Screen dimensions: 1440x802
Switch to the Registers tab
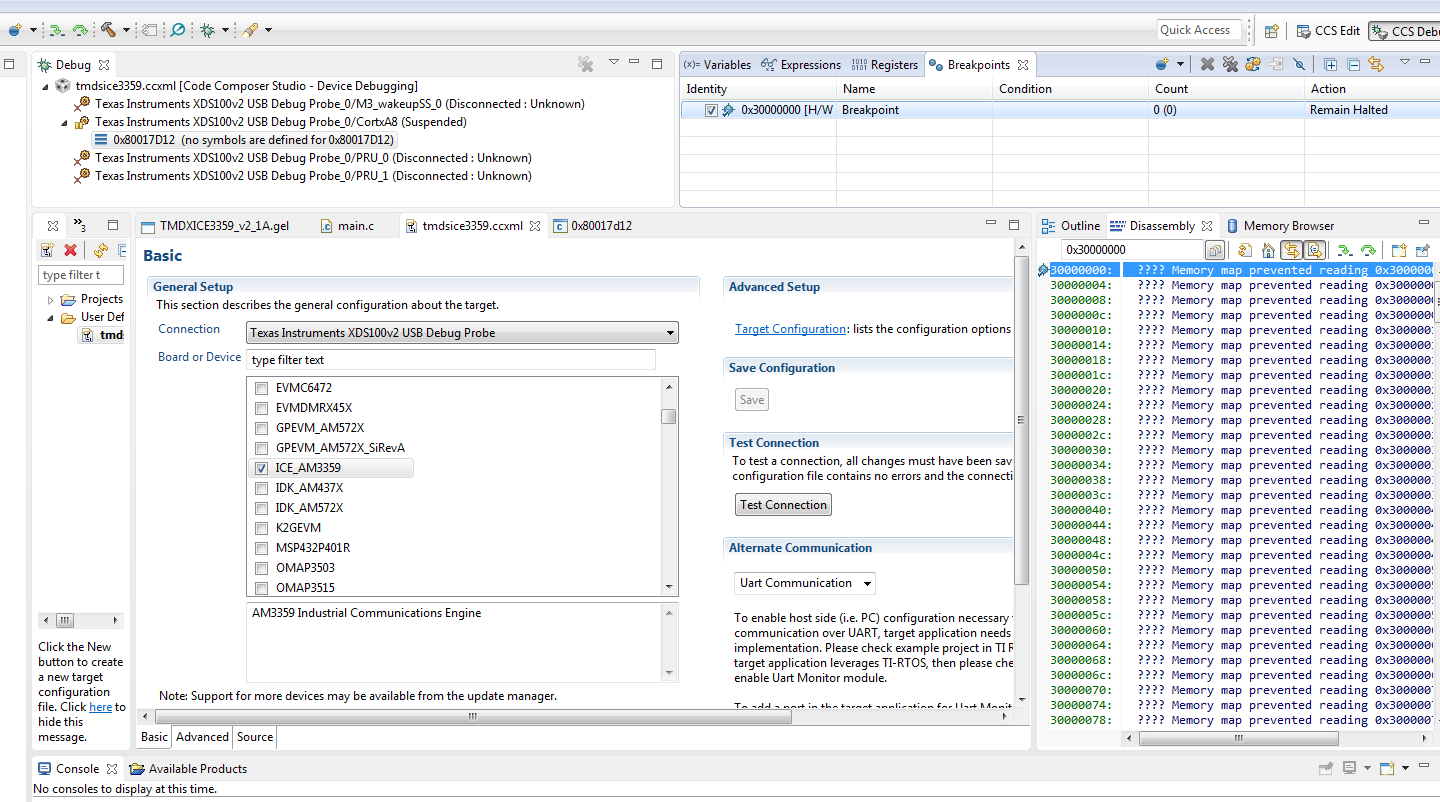point(884,65)
